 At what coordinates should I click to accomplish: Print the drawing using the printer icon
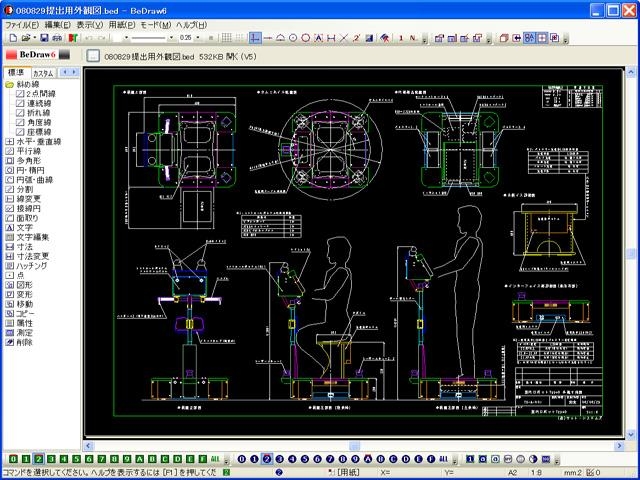[57, 38]
